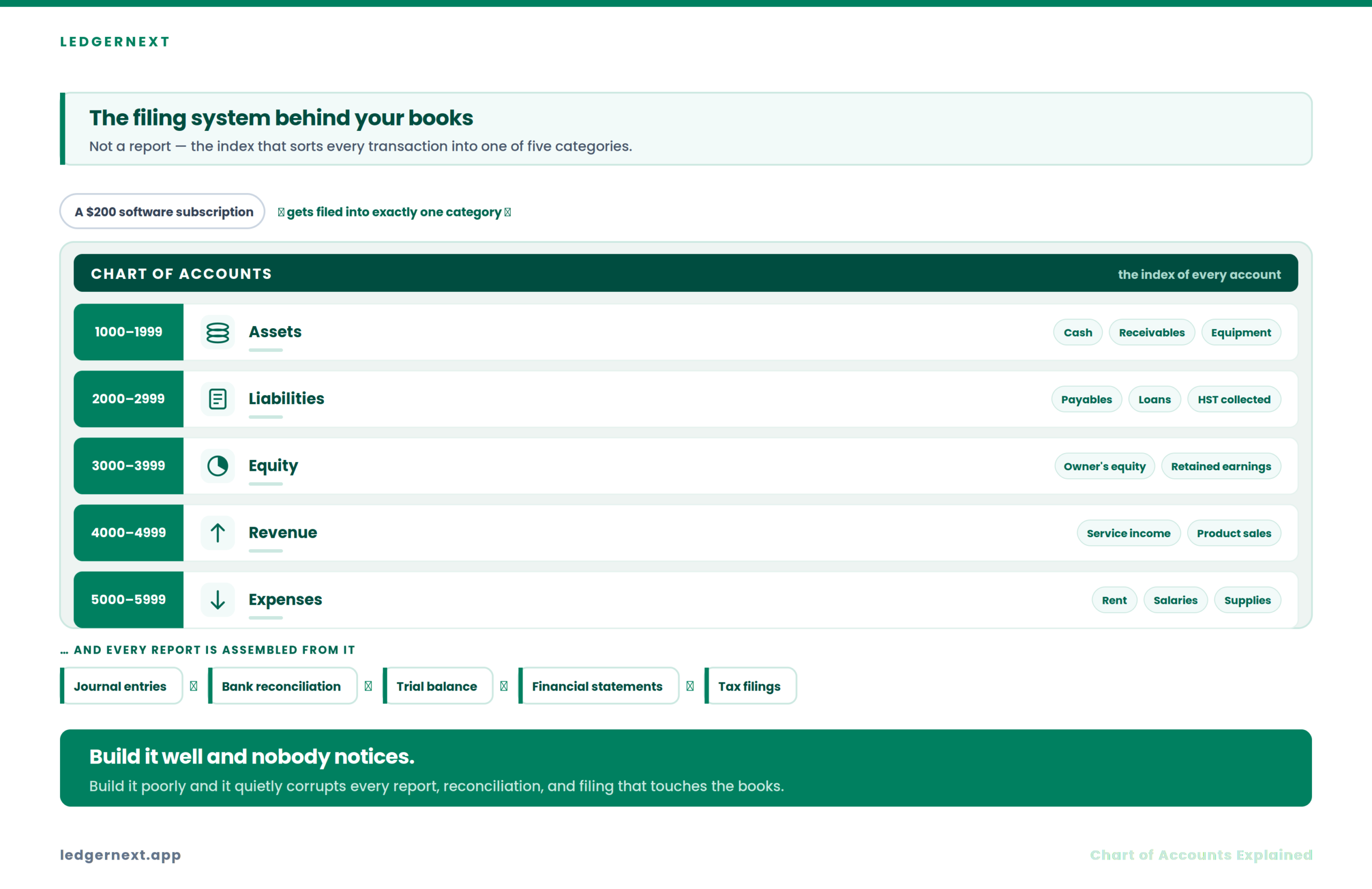
Task: Click the $200 software subscription pill
Action: [x=162, y=212]
